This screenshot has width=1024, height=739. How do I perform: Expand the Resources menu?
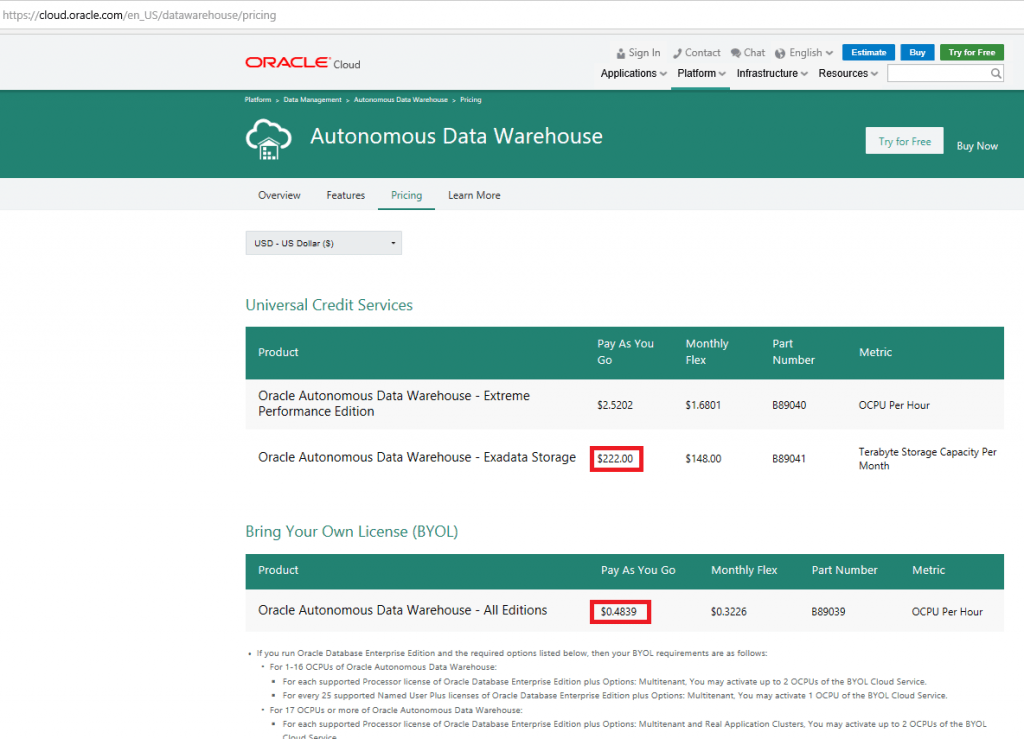pyautogui.click(x=848, y=73)
